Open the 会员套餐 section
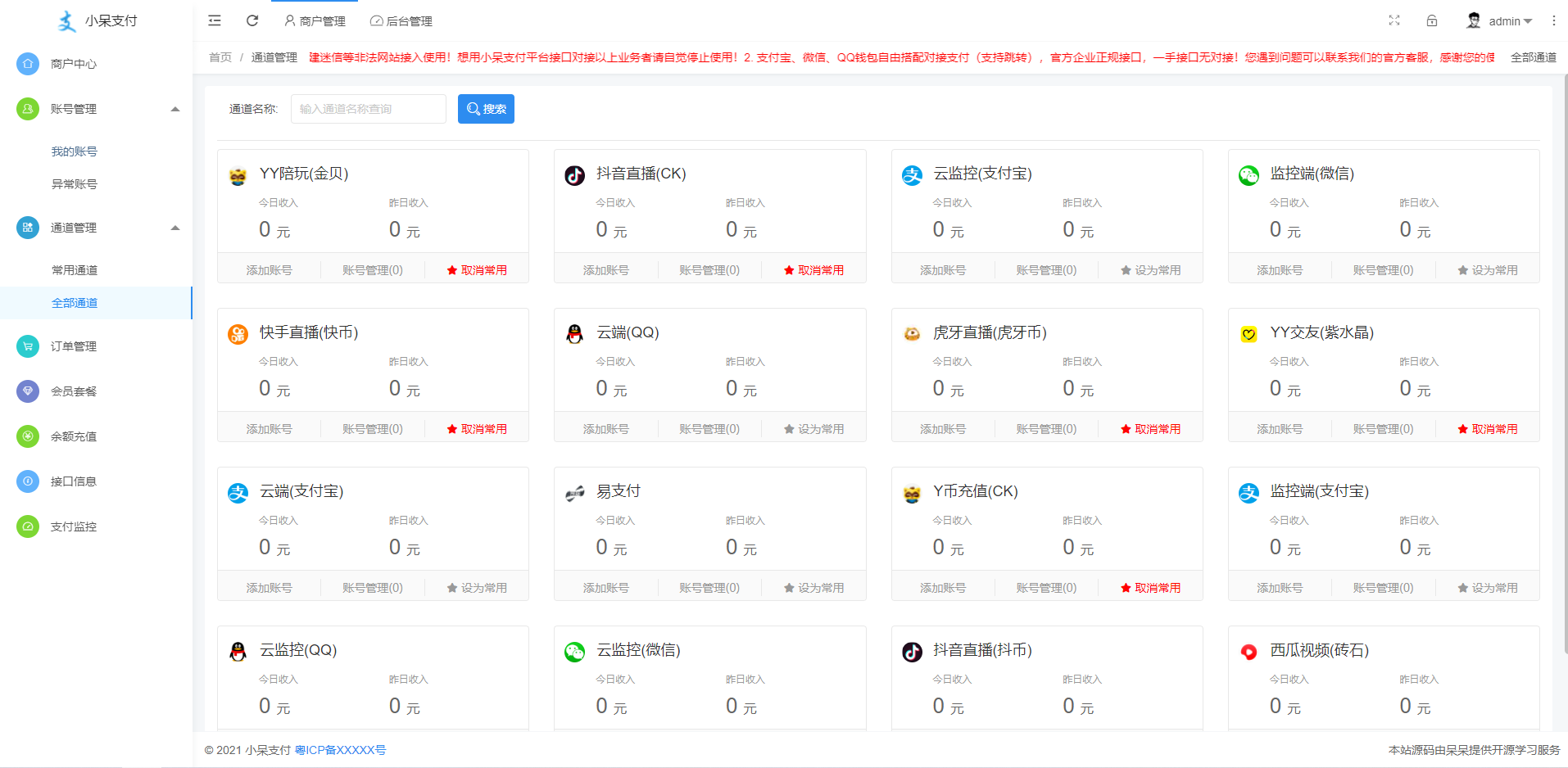The height and width of the screenshot is (768, 1568). [72, 391]
